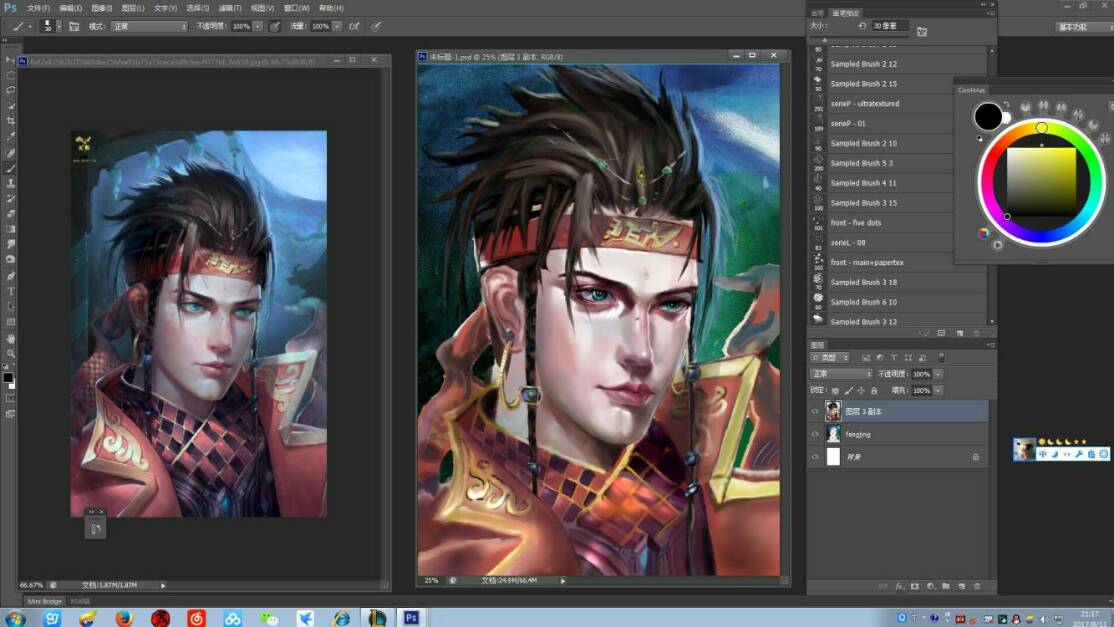Open brush flow slider dropdown

point(337,26)
